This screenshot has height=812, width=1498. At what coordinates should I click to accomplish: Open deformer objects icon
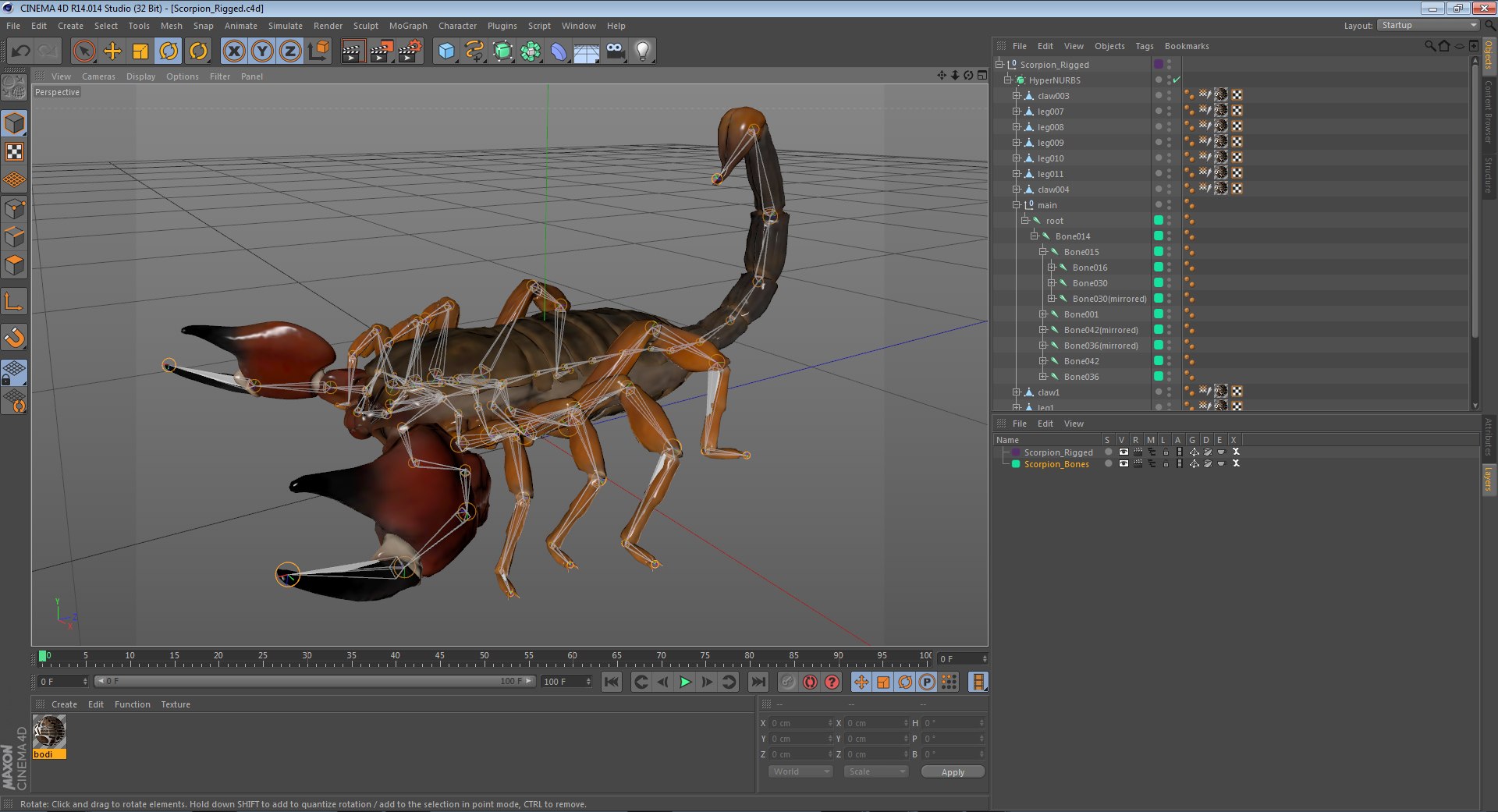click(559, 51)
